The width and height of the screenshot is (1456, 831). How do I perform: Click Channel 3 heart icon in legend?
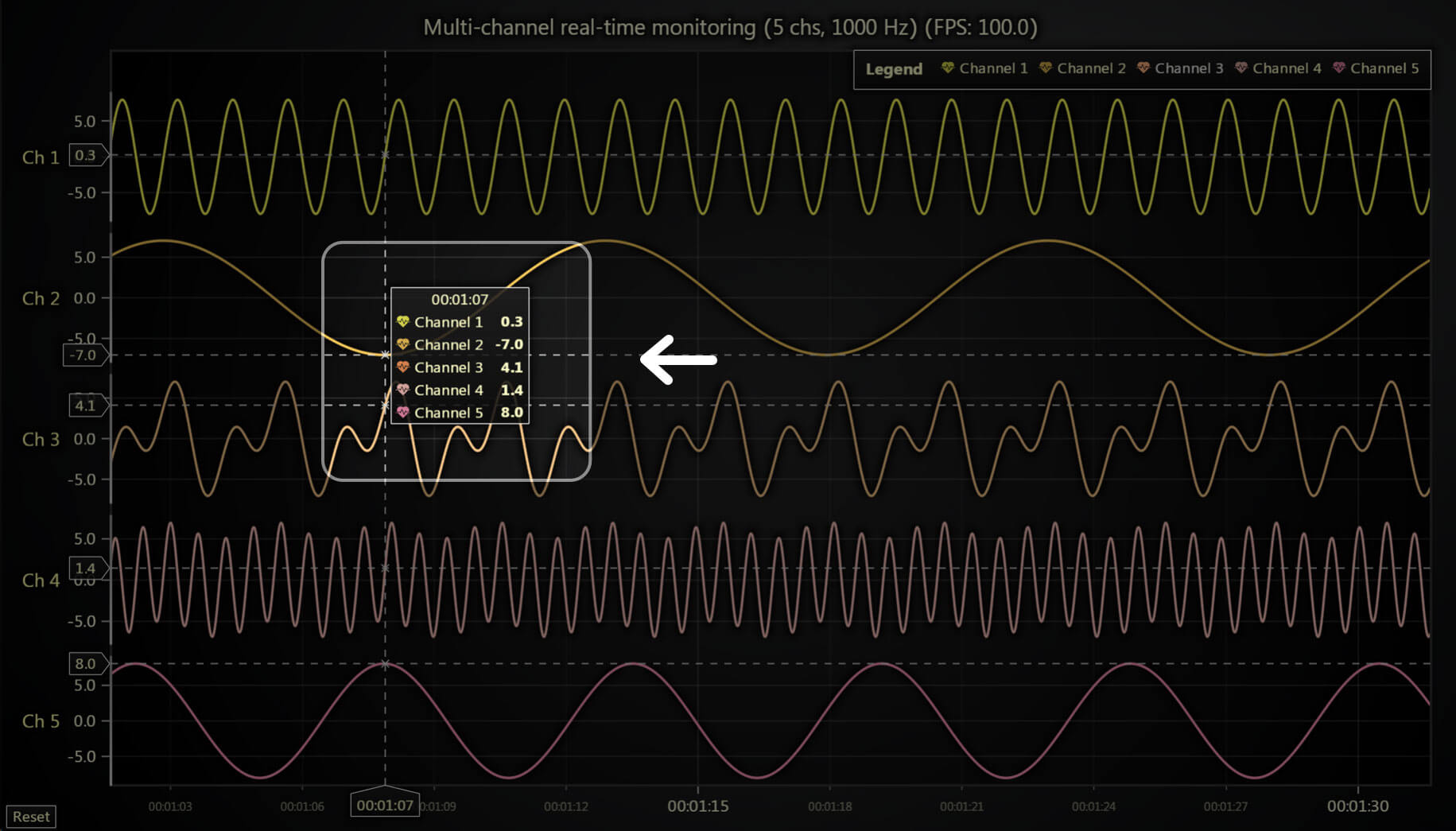(x=1143, y=68)
